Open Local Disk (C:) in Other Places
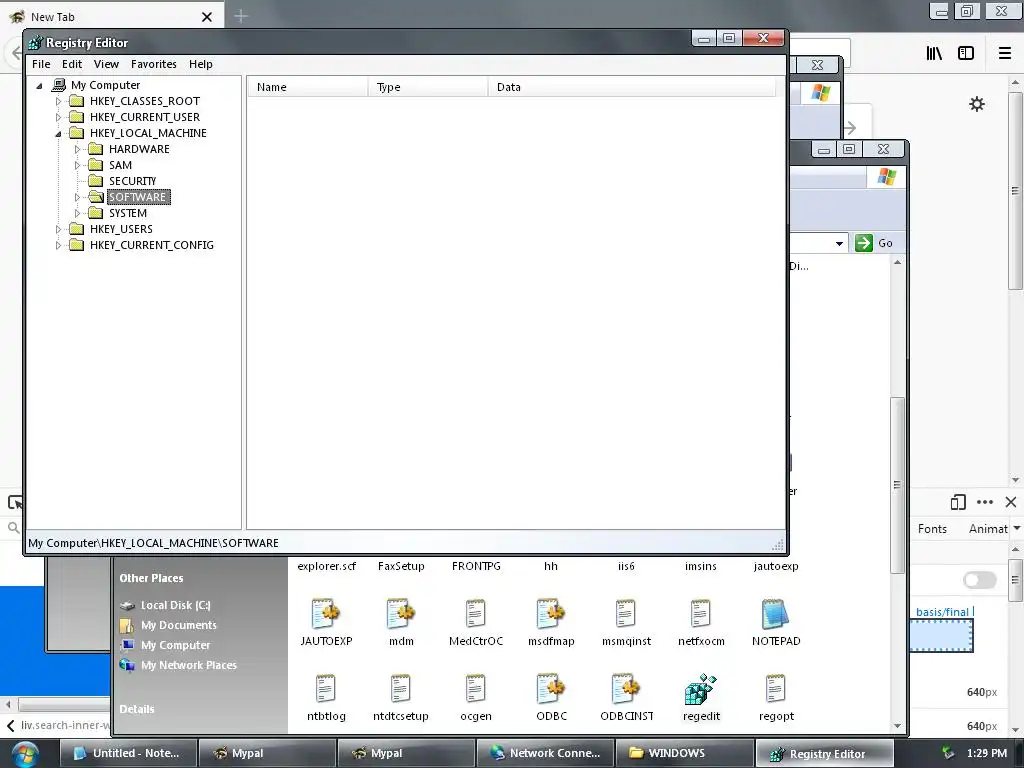This screenshot has height=768, width=1024. tap(176, 605)
